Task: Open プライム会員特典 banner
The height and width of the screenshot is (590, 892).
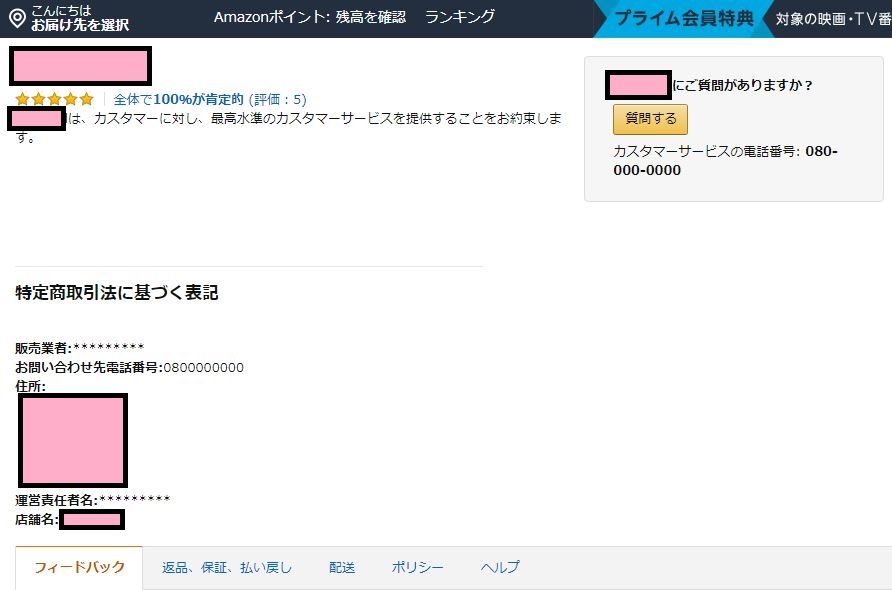Action: click(x=684, y=19)
